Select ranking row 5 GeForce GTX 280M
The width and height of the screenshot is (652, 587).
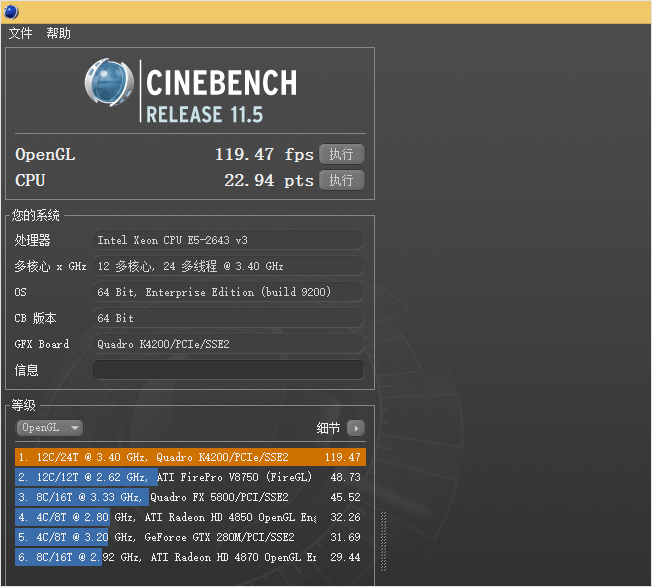click(x=190, y=537)
